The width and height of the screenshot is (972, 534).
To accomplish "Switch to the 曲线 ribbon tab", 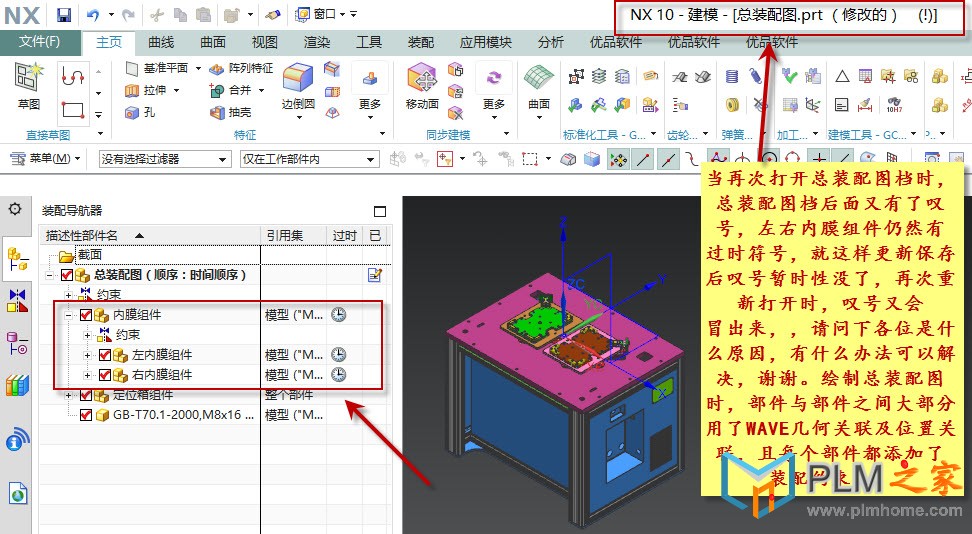I will click(x=161, y=42).
